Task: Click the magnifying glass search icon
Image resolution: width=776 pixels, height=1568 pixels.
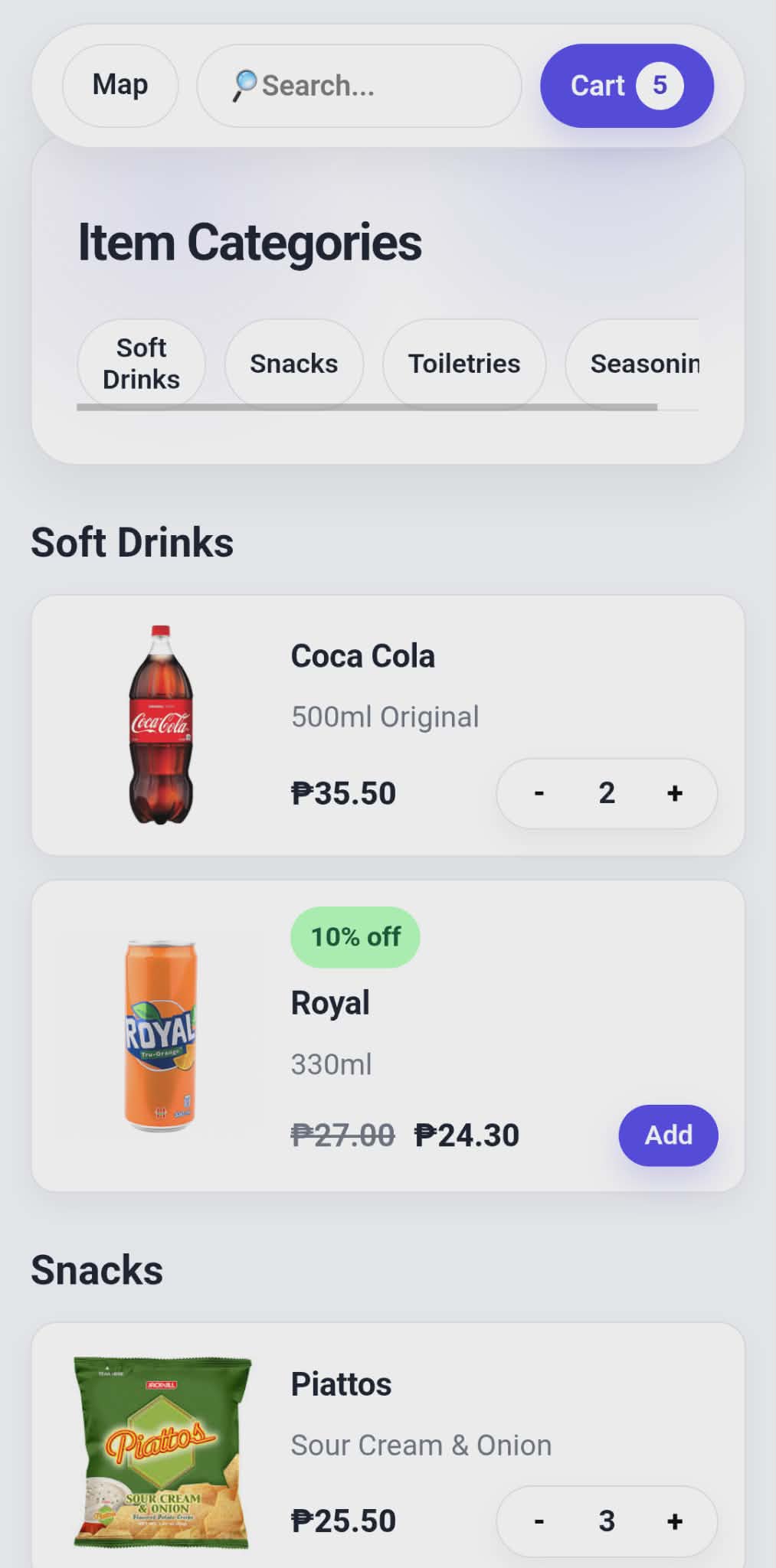Action: pos(244,85)
